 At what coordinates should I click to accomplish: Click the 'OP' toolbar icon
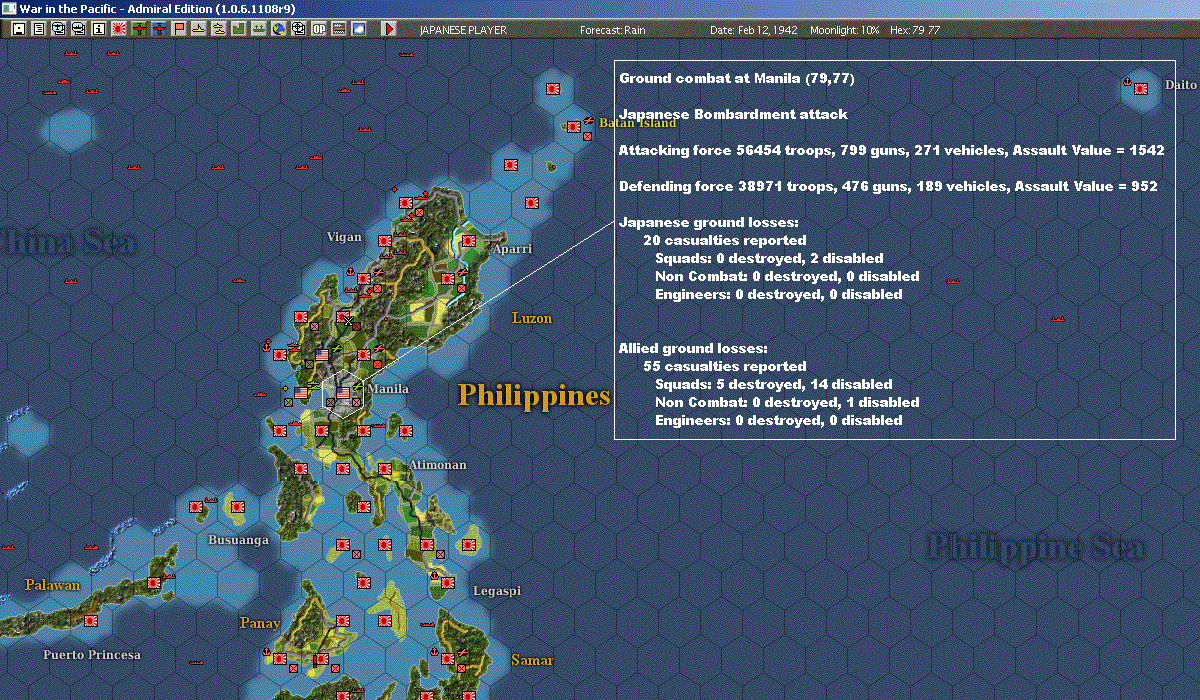tap(319, 29)
